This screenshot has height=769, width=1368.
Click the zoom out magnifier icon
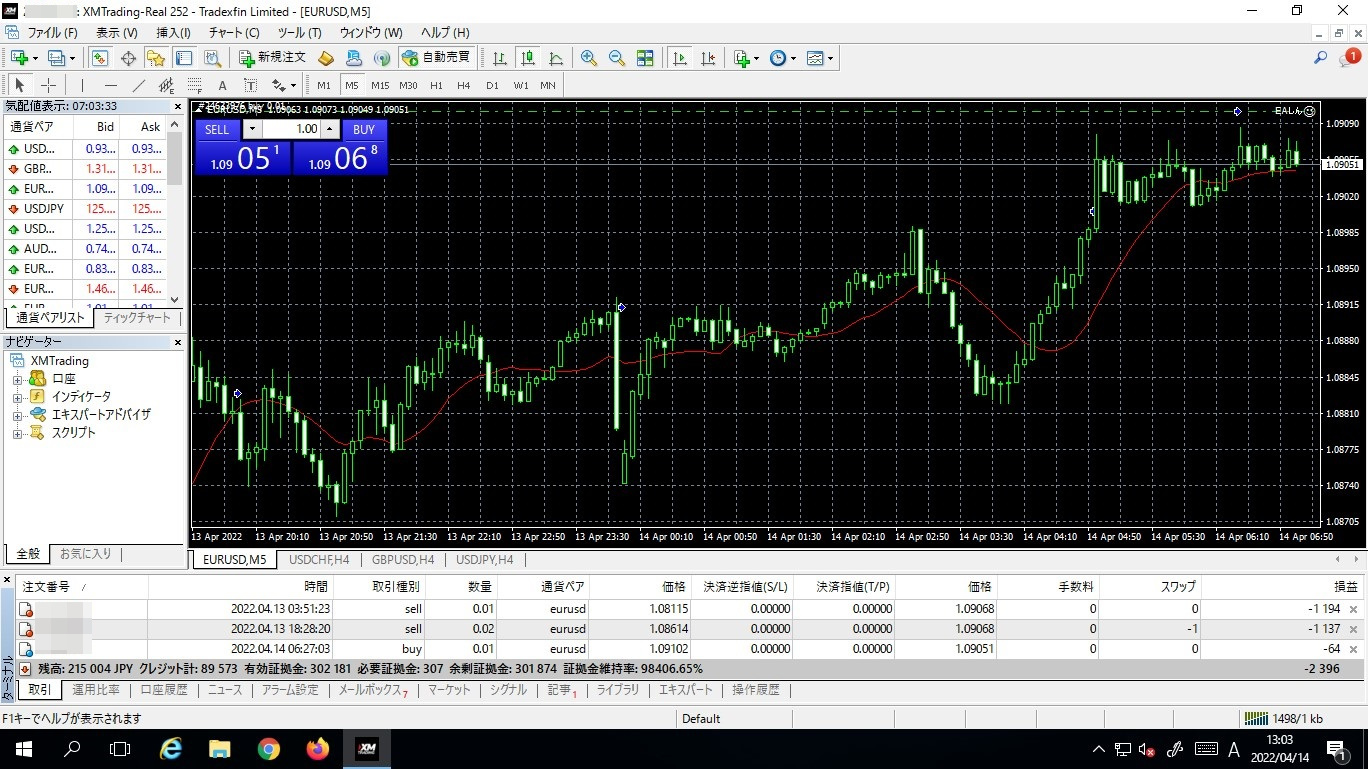[616, 58]
